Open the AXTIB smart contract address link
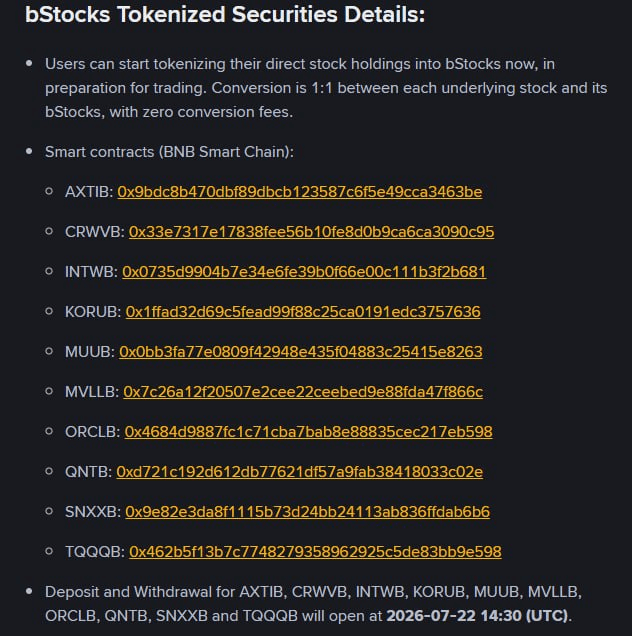Screen dimensions: 632x636 click(300, 192)
